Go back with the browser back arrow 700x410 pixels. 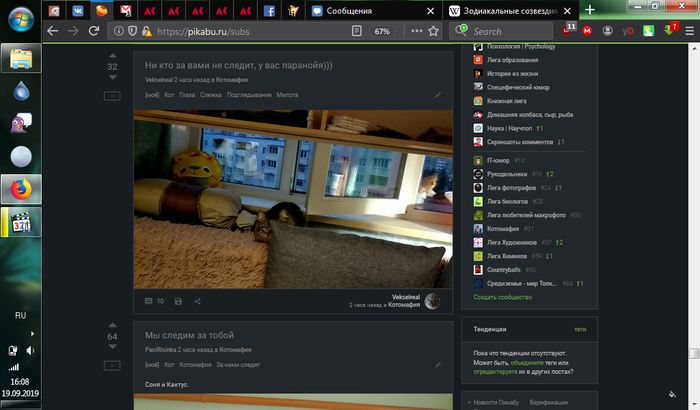(x=53, y=31)
